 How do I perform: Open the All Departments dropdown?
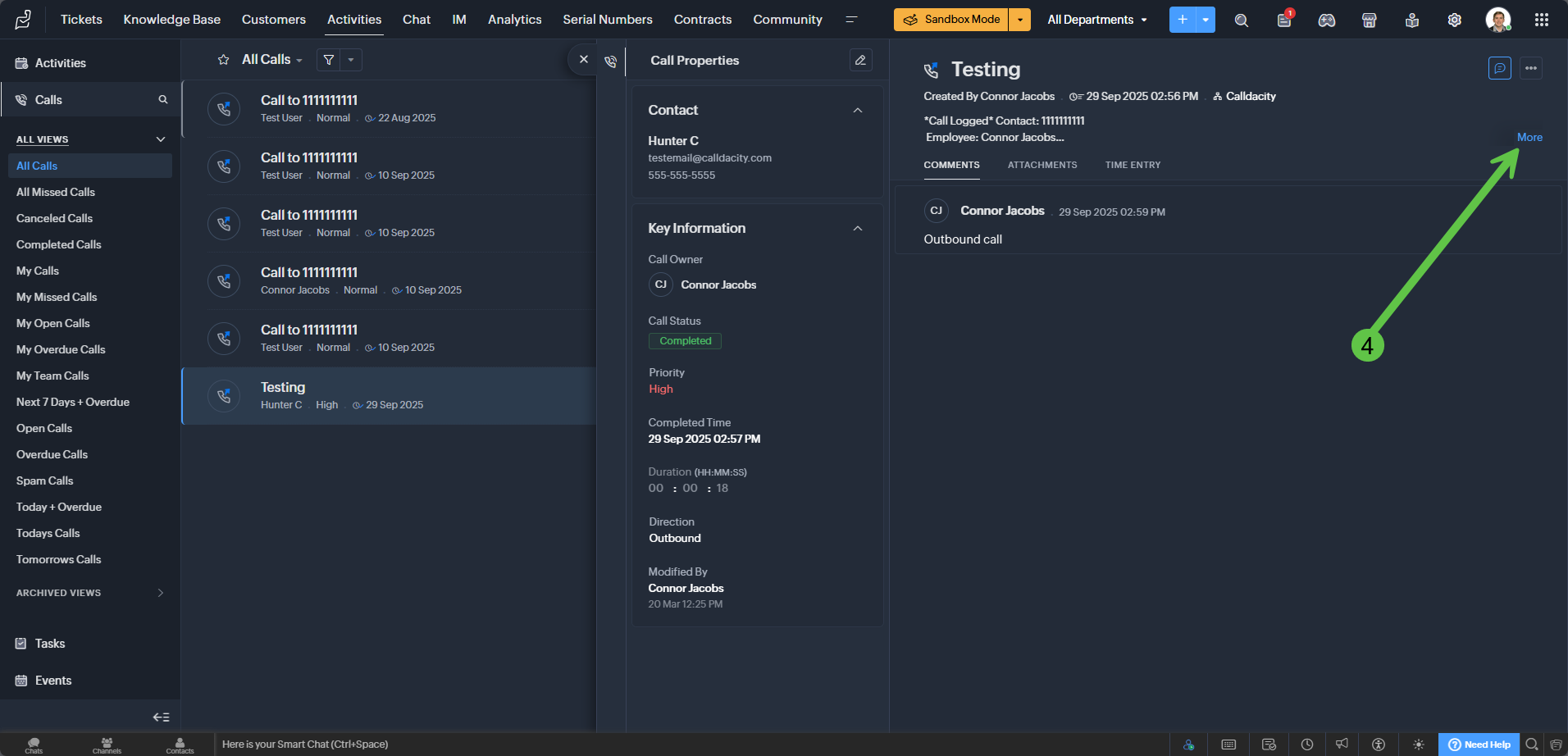tap(1096, 20)
